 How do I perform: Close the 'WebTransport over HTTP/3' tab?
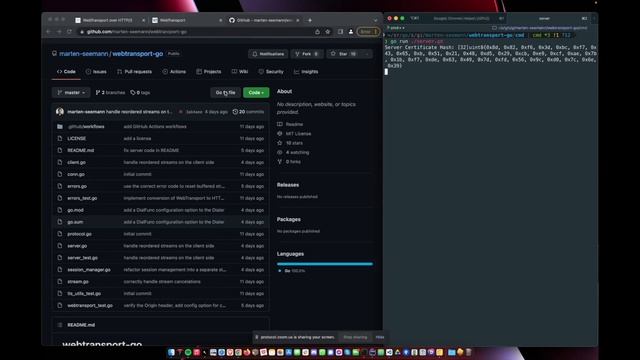pyautogui.click(x=143, y=20)
